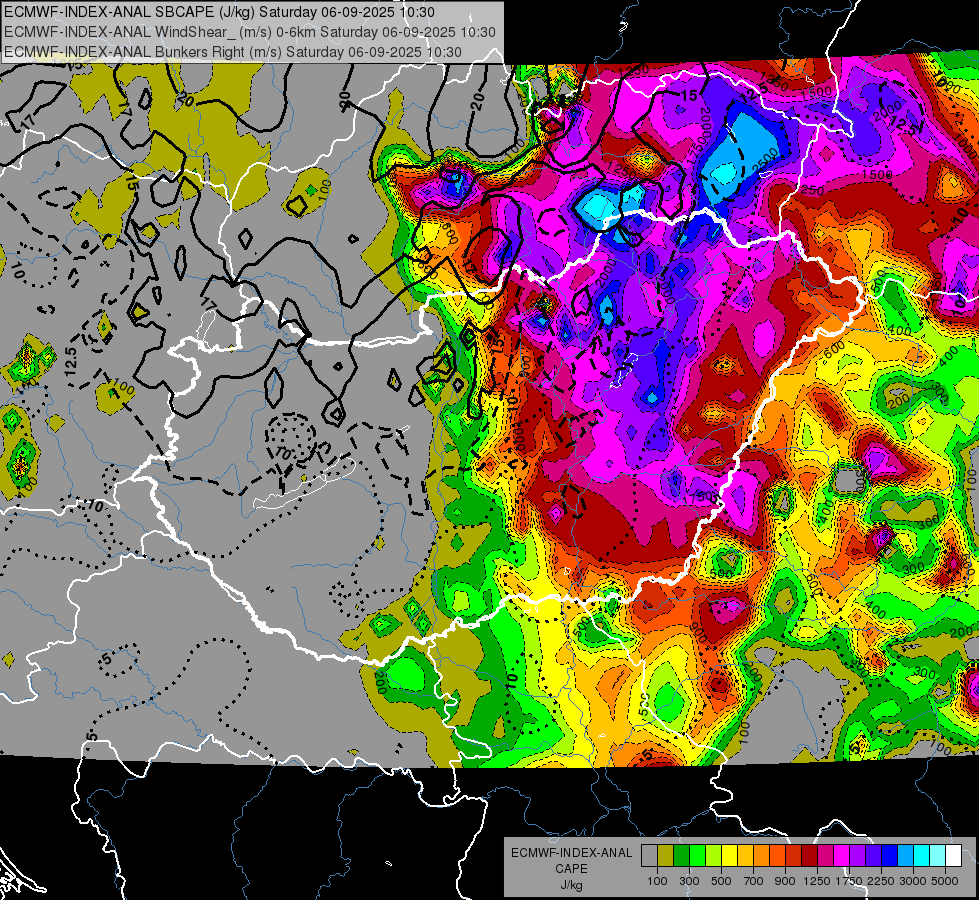This screenshot has width=979, height=900.
Task: Click the legend title ECMWF-INDEX-ANAL
Action: coord(571,853)
